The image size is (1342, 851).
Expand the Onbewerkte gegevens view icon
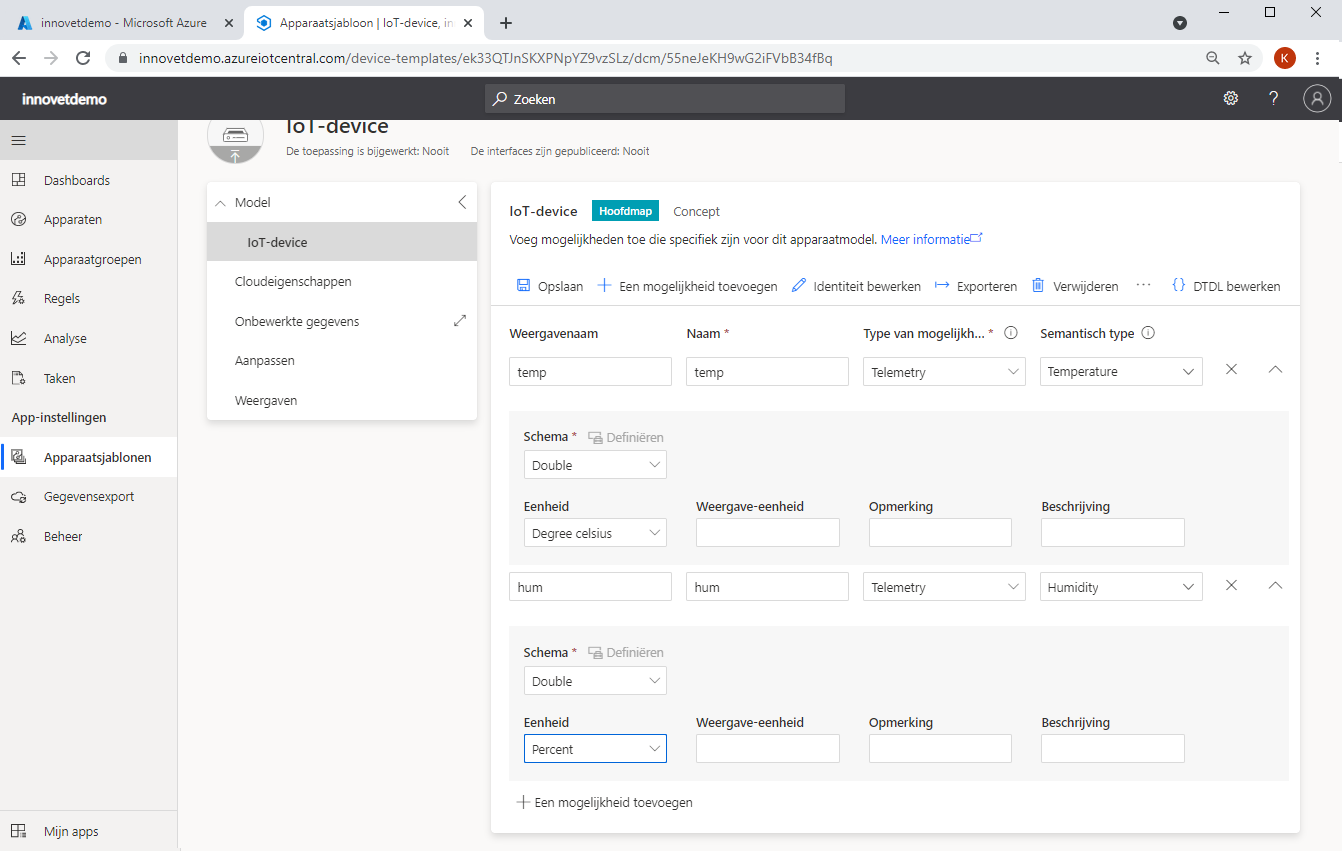(x=460, y=321)
